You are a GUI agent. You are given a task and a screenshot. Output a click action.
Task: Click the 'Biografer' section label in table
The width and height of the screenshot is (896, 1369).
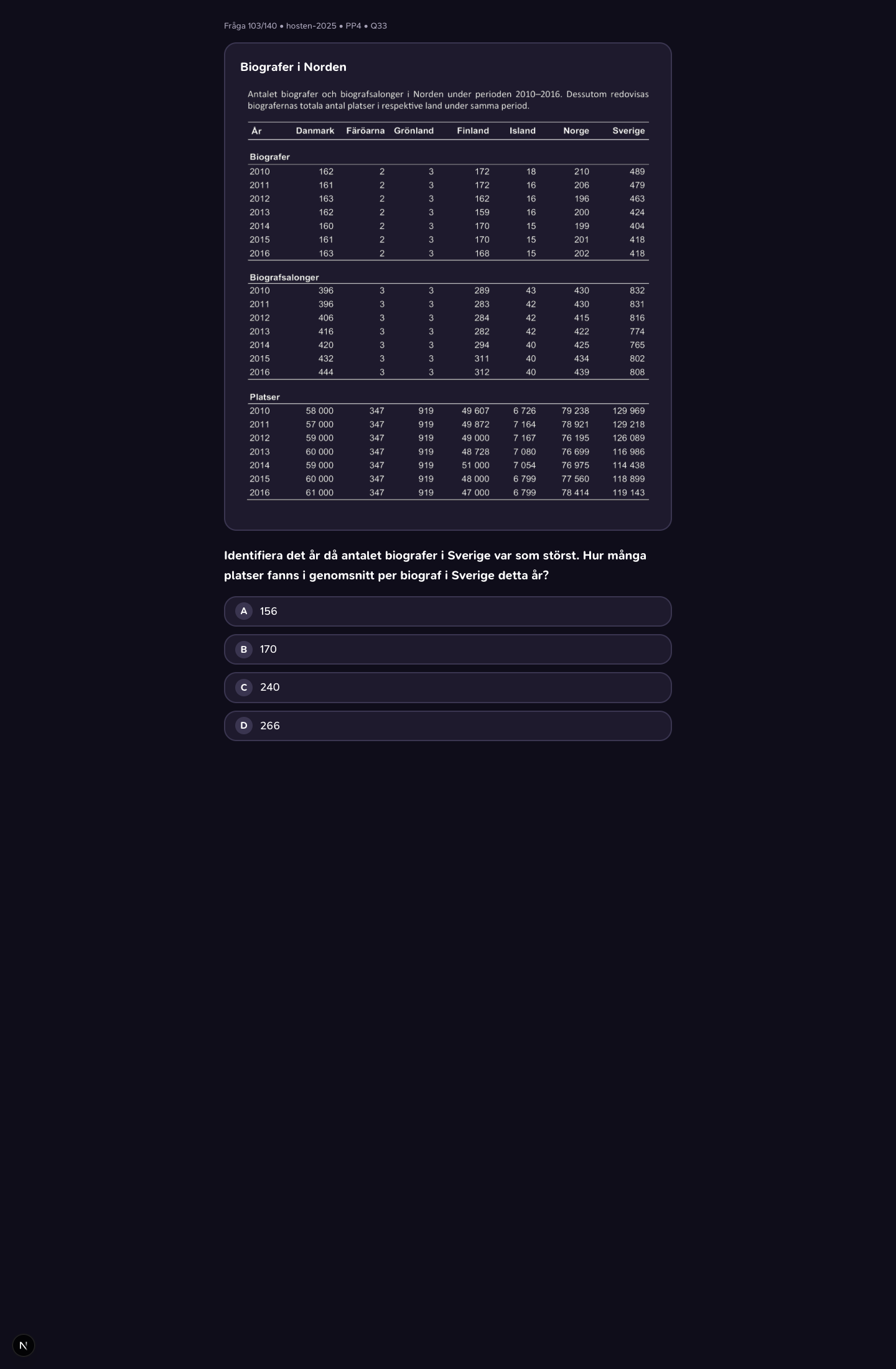(x=269, y=157)
